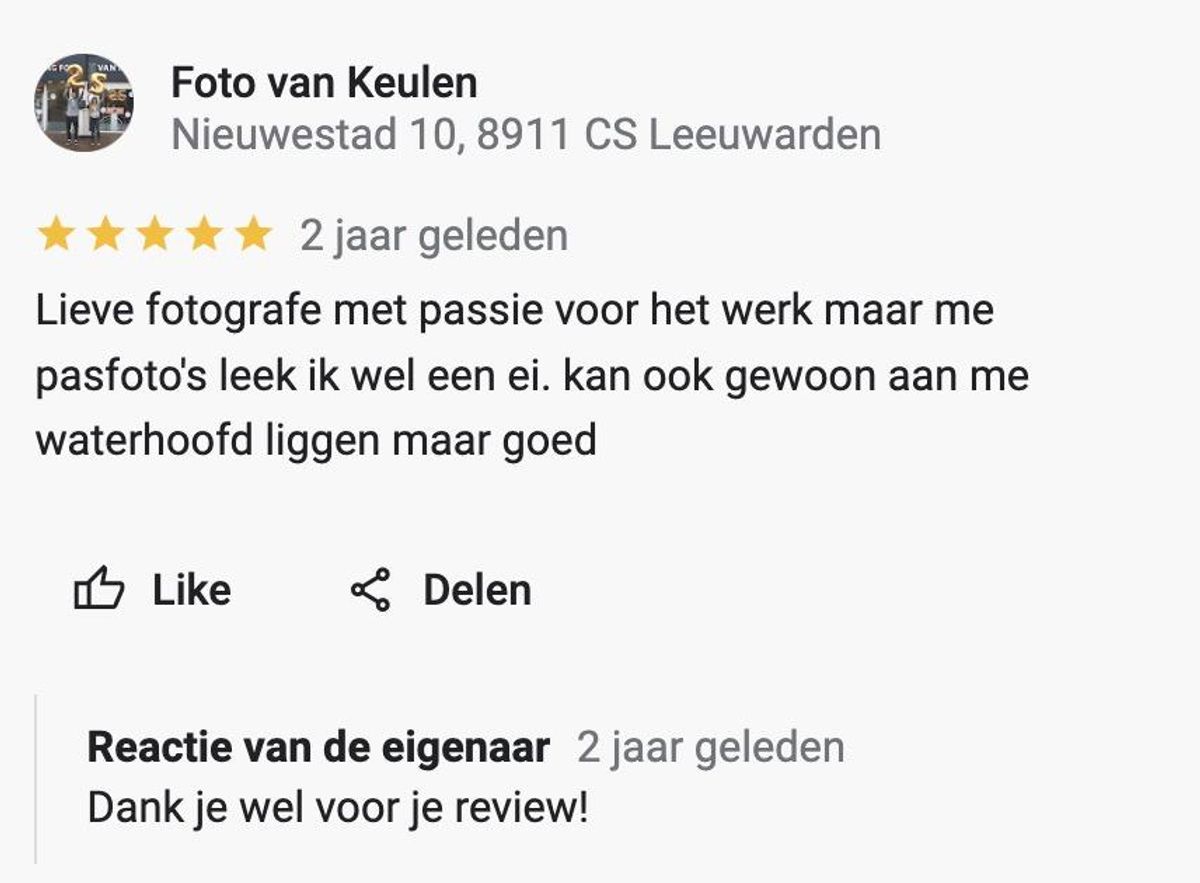The height and width of the screenshot is (883, 1200).
Task: Open the Foto van Keulen profile picture
Action: pos(84,103)
